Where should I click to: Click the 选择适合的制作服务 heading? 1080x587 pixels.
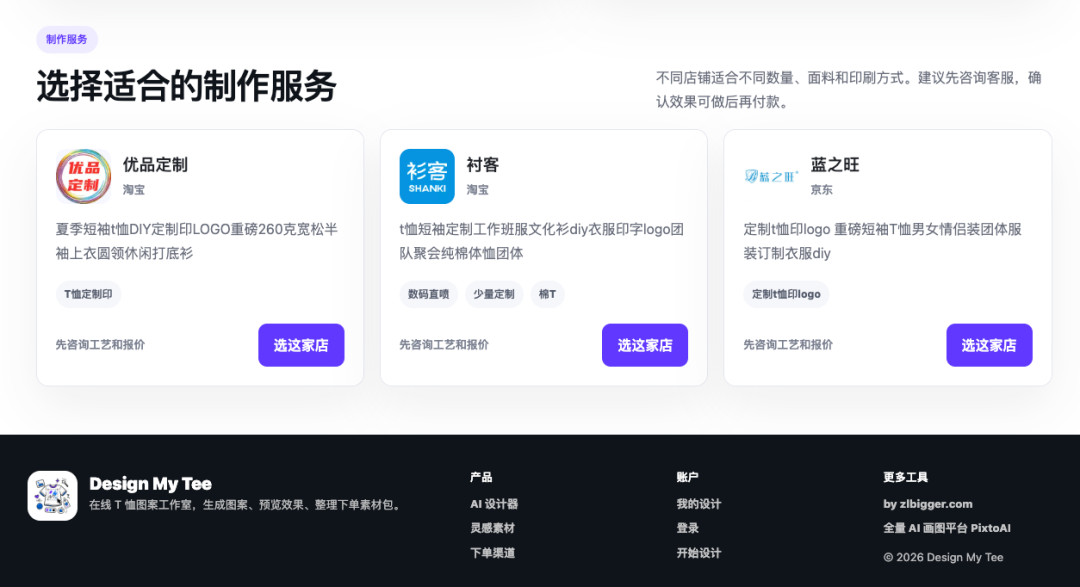(x=187, y=86)
